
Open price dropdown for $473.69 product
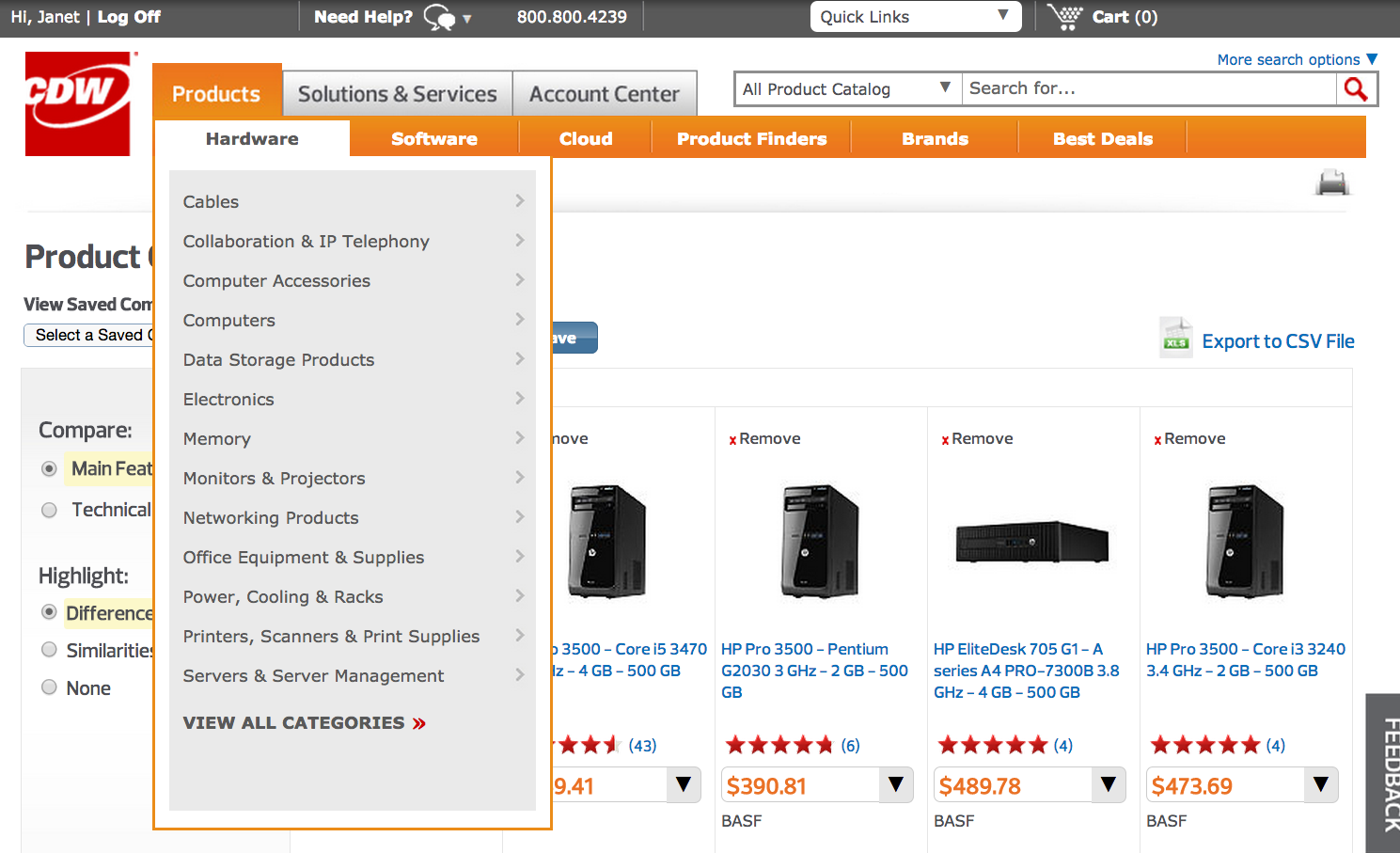point(1321,784)
